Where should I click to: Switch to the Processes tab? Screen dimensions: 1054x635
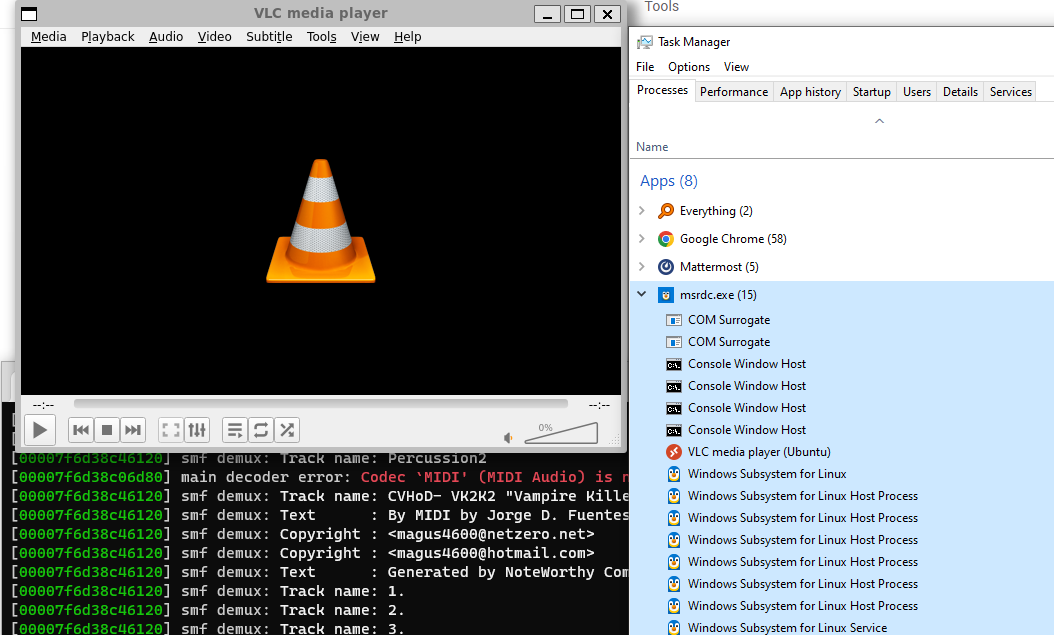[662, 90]
